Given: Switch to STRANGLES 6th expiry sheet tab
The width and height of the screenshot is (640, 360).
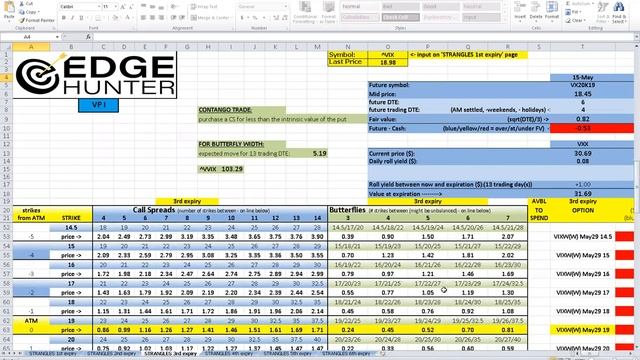Looking at the screenshot, I should [346, 353].
